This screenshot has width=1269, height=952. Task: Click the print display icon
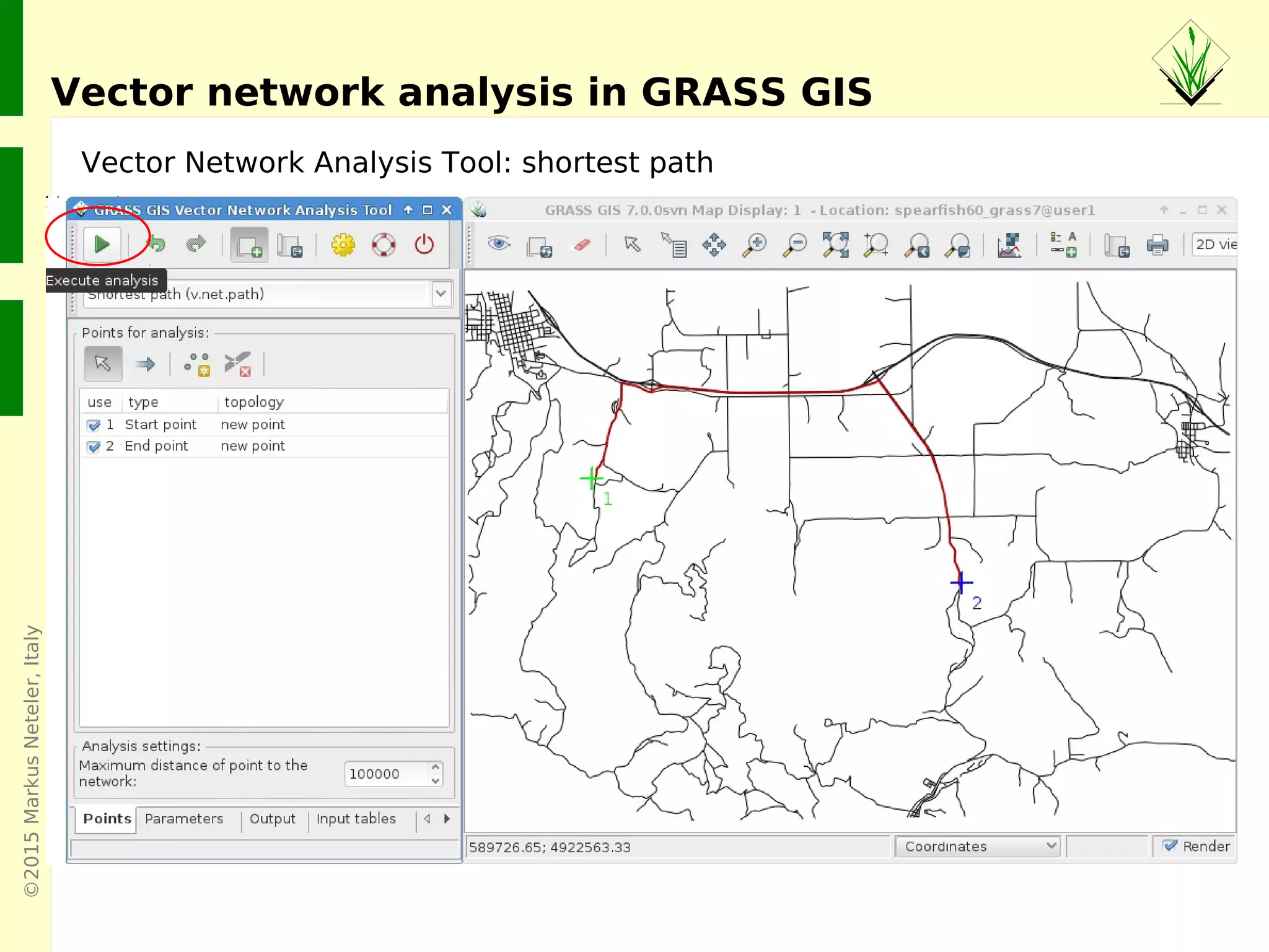click(1157, 245)
